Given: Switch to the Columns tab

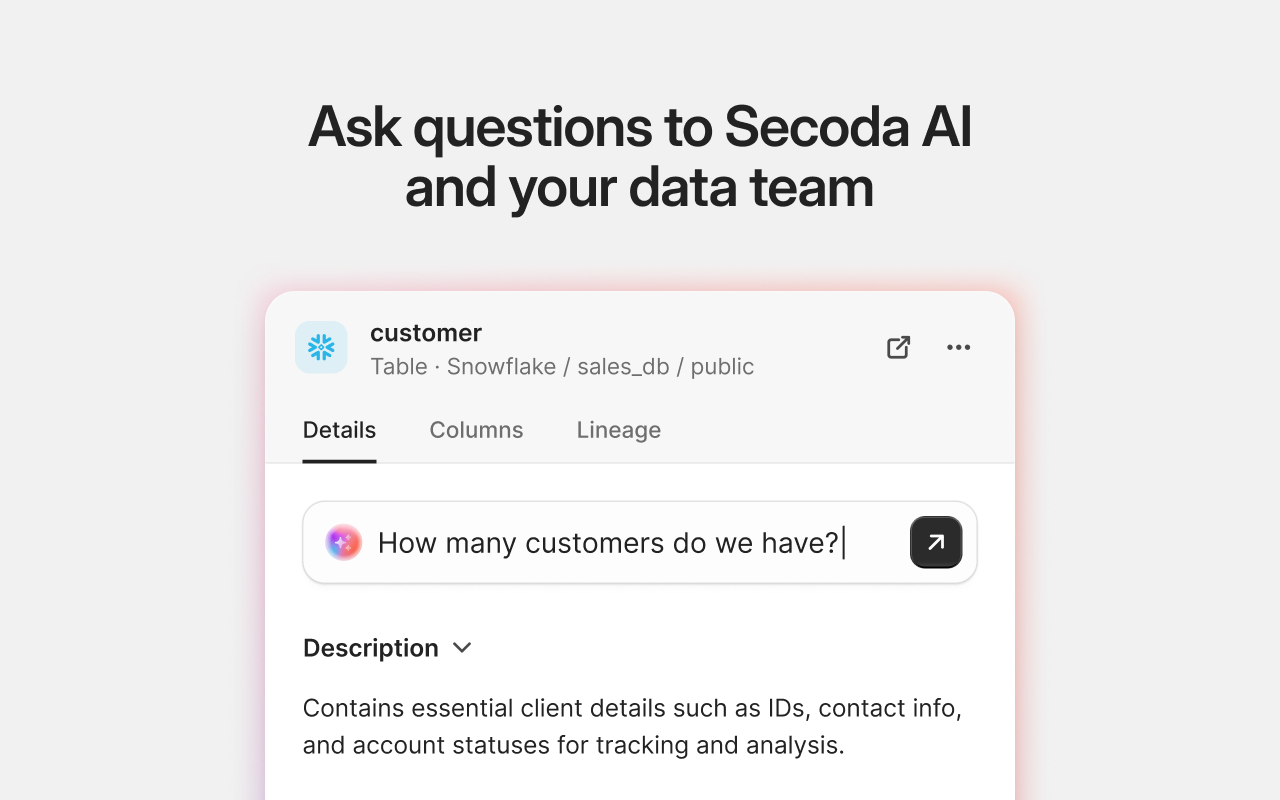Looking at the screenshot, I should click(x=476, y=430).
